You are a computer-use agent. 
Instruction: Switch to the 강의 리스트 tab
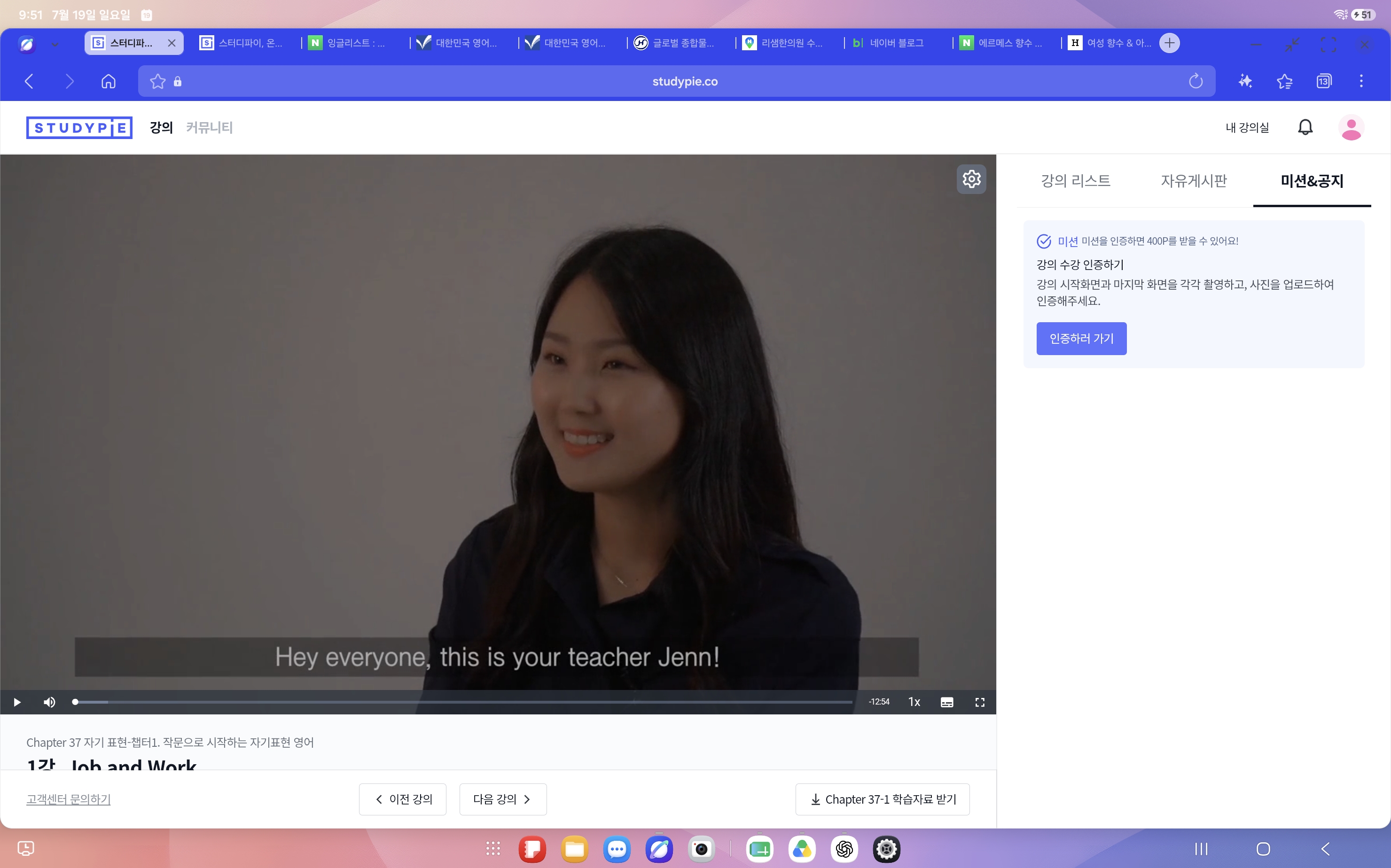[x=1076, y=181]
